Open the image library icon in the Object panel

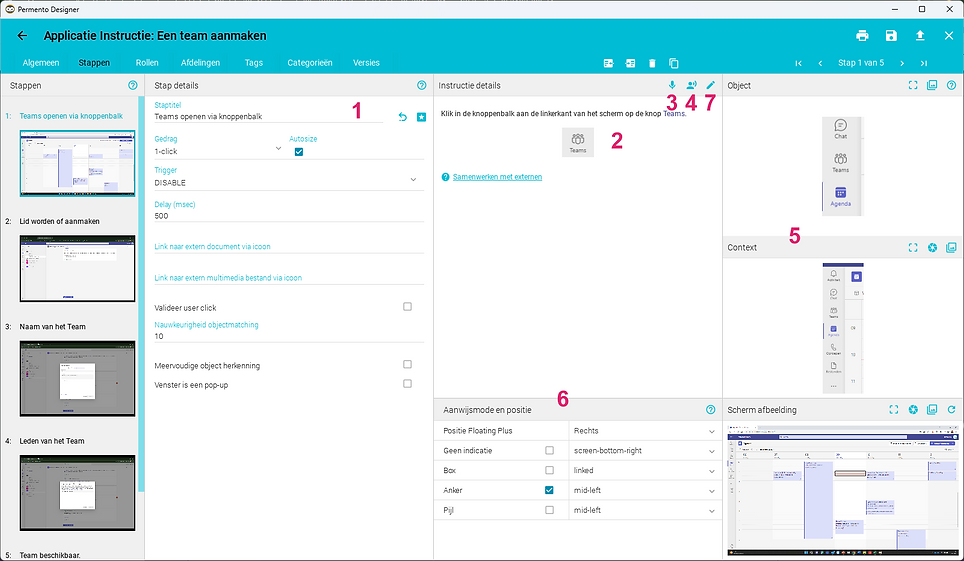pos(932,86)
